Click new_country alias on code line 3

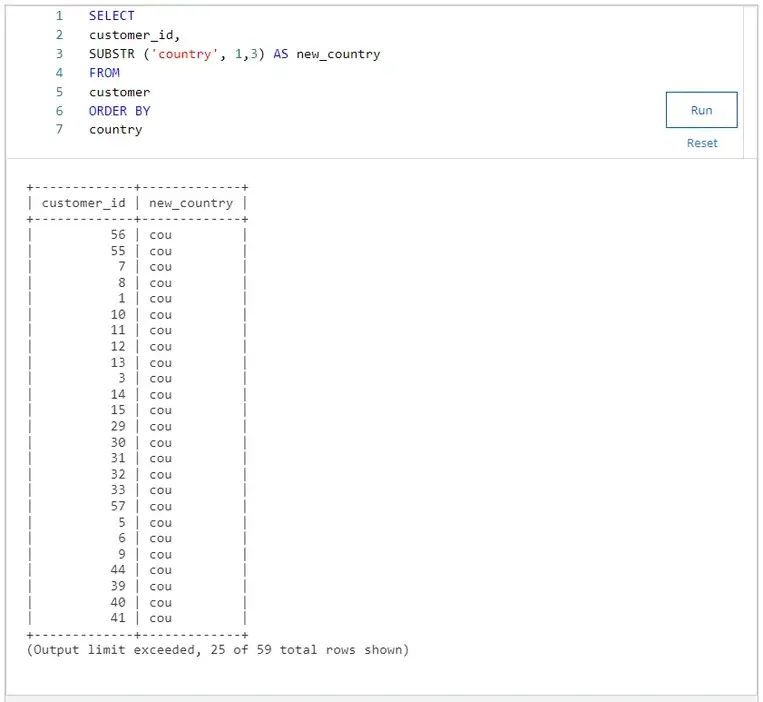338,54
